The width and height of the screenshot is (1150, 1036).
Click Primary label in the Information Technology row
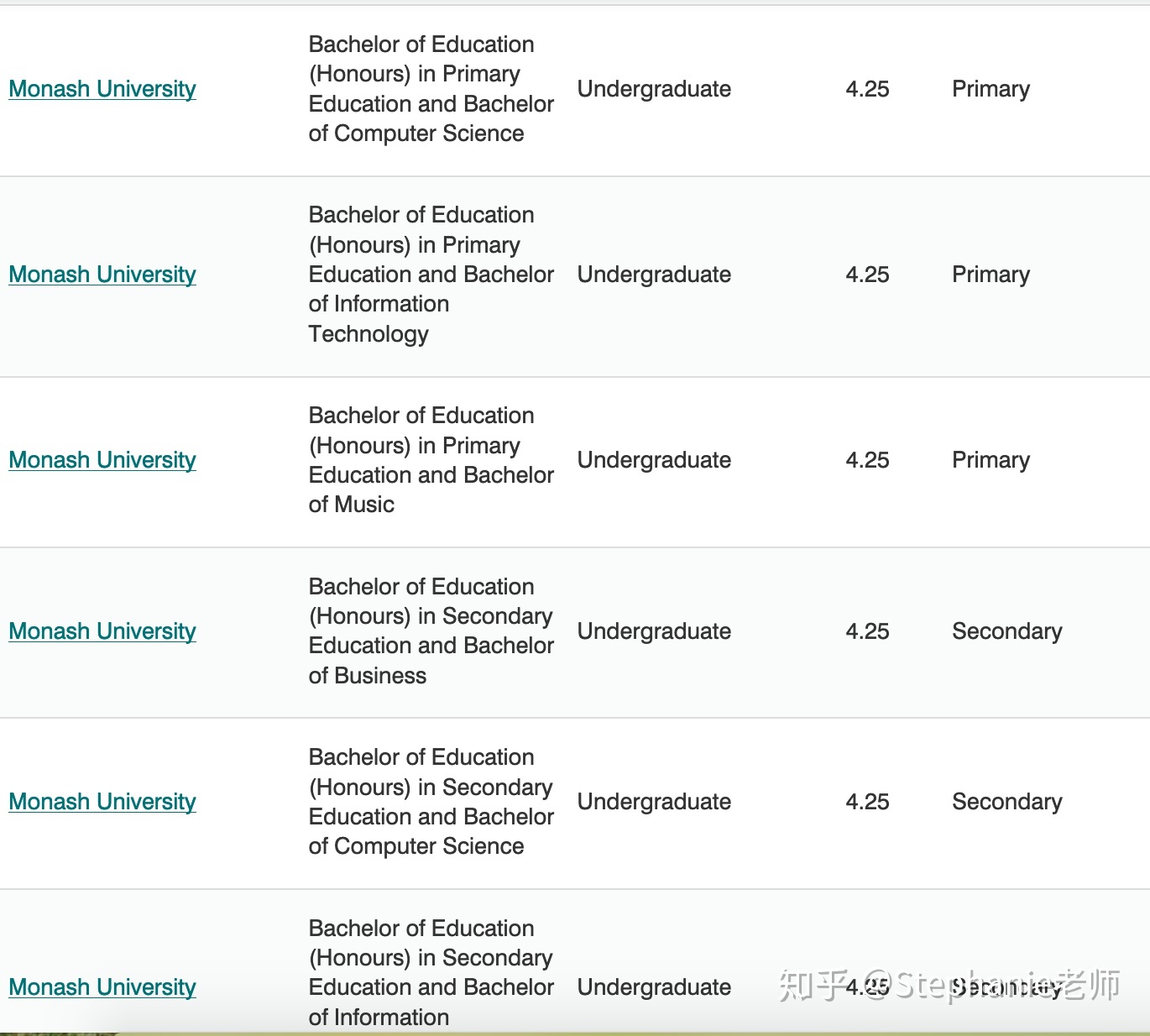coord(991,275)
